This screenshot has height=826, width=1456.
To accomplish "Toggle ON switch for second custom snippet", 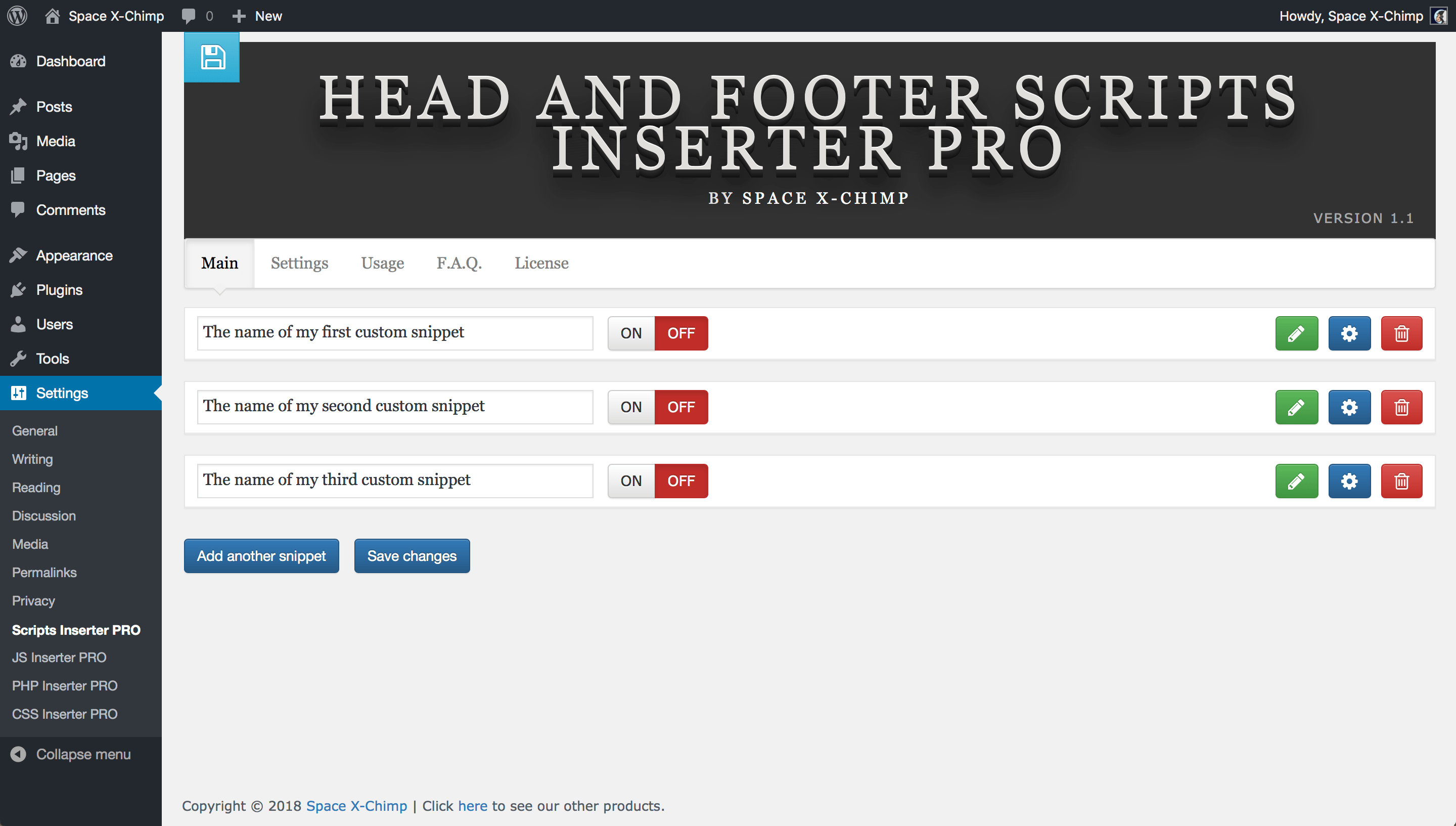I will click(x=632, y=407).
